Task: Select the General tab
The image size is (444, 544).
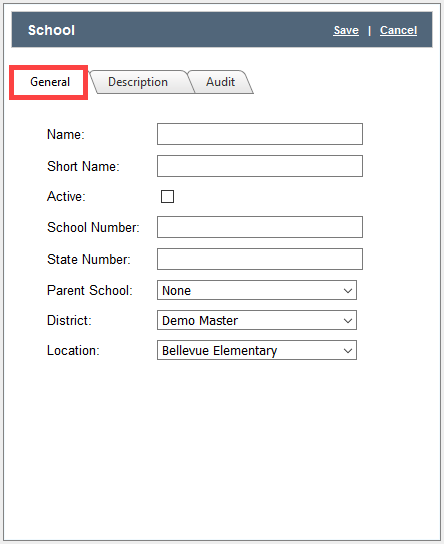Action: pos(50,82)
